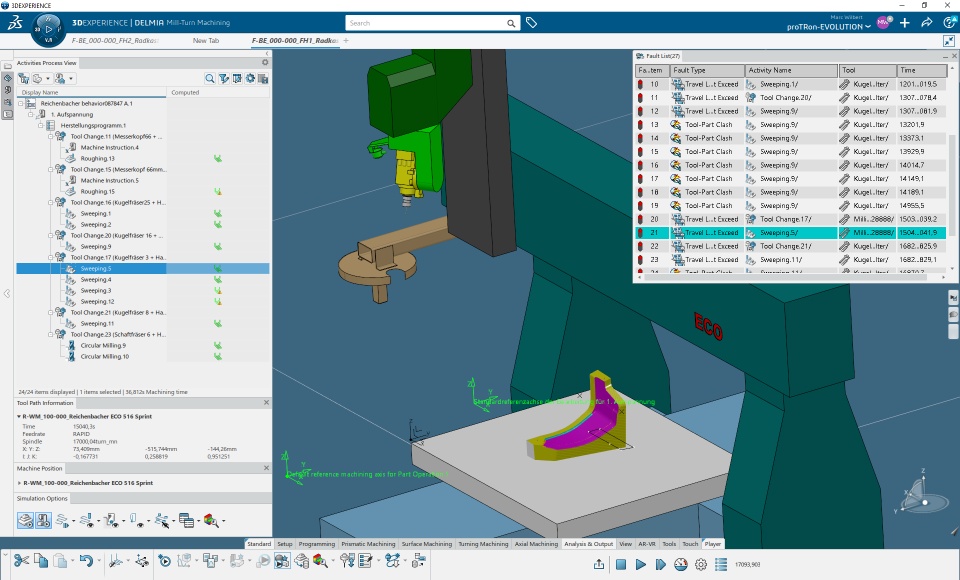
Task: Open the New Tab document tab
Action: click(x=206, y=40)
